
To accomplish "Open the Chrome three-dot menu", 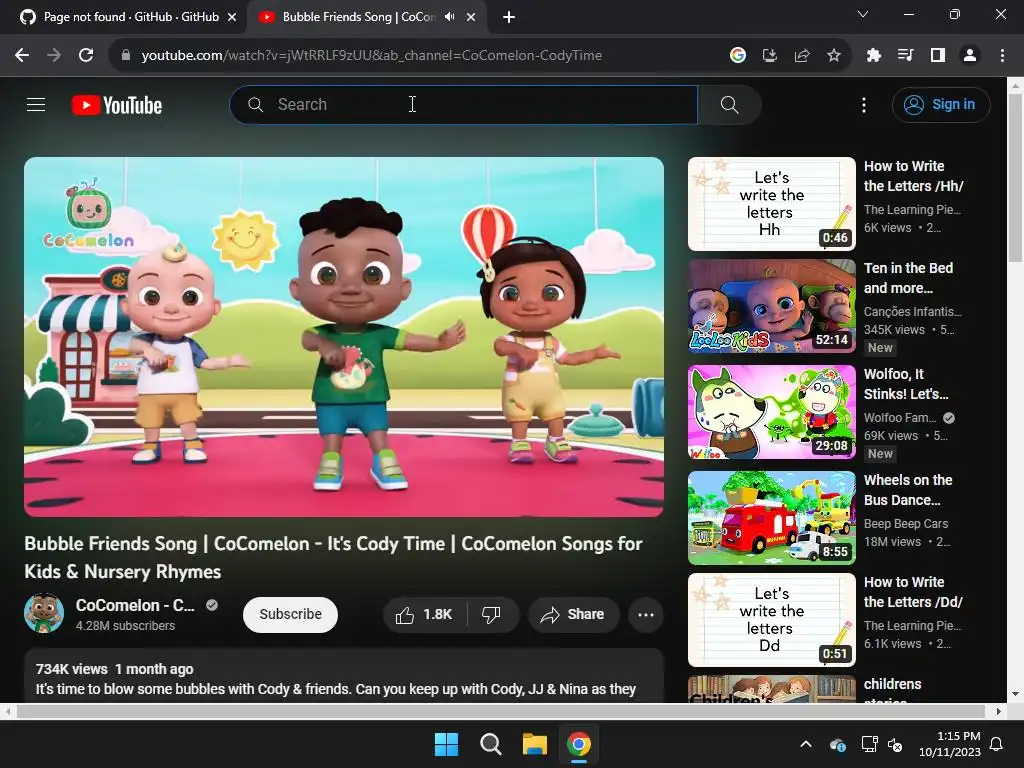I will 1002,56.
